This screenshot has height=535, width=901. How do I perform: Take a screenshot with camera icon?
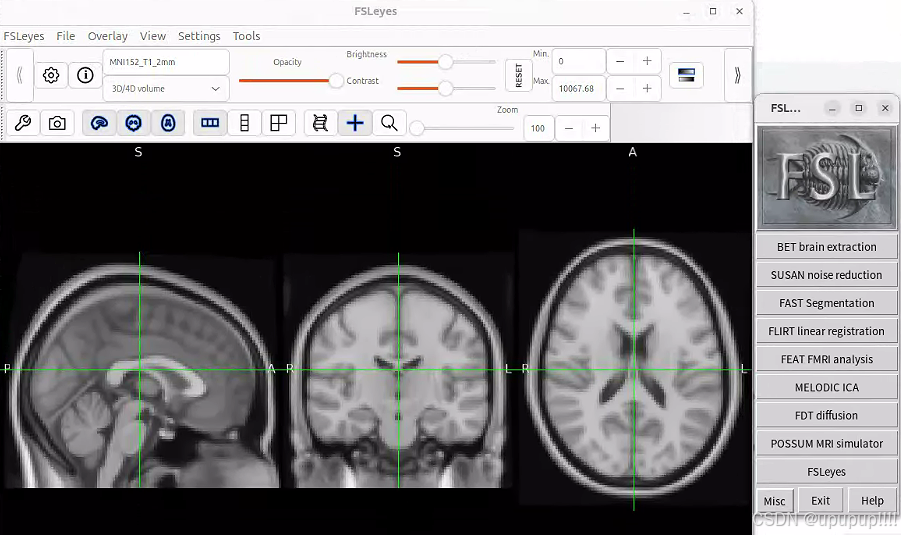57,123
